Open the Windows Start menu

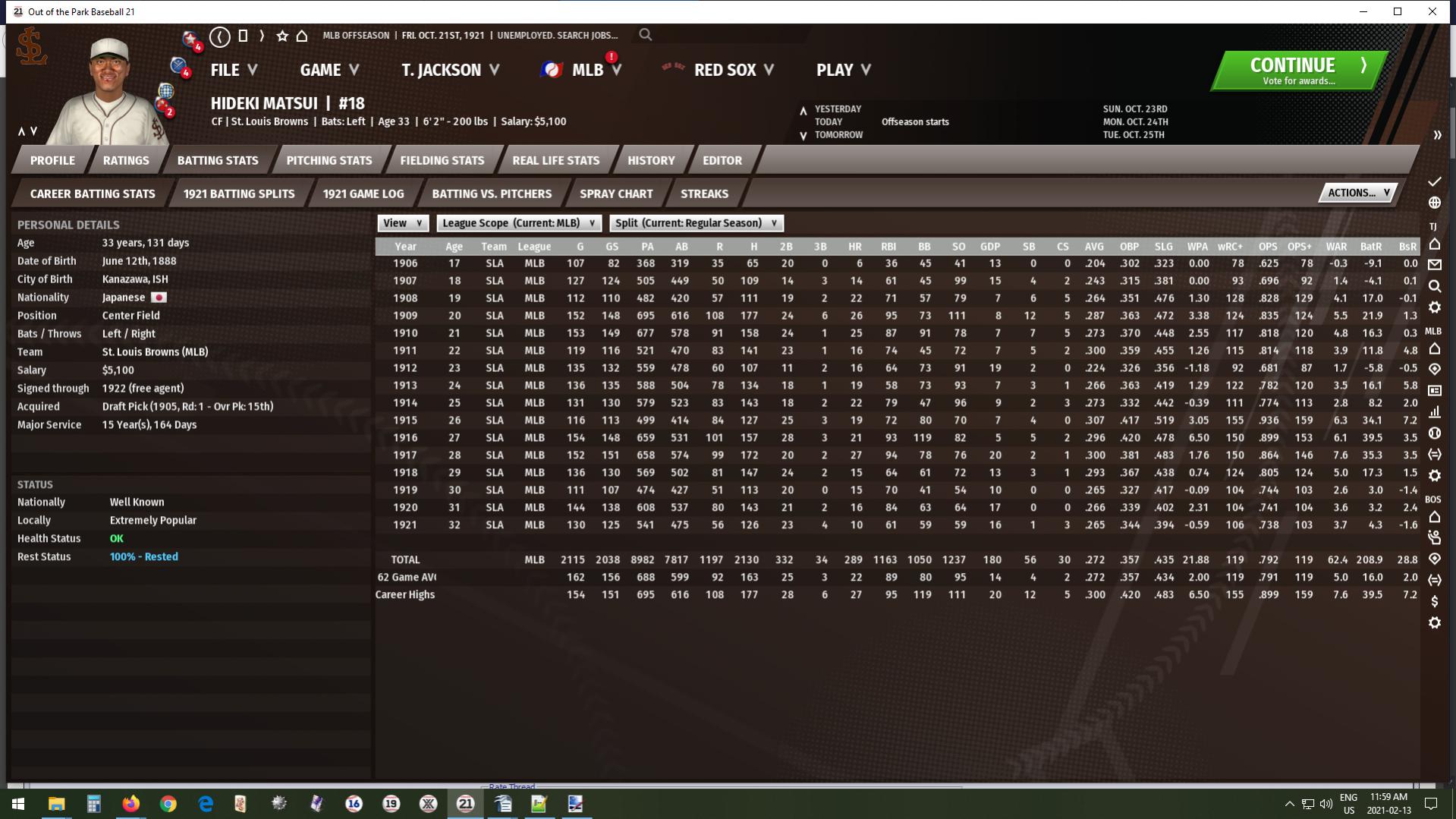click(18, 804)
